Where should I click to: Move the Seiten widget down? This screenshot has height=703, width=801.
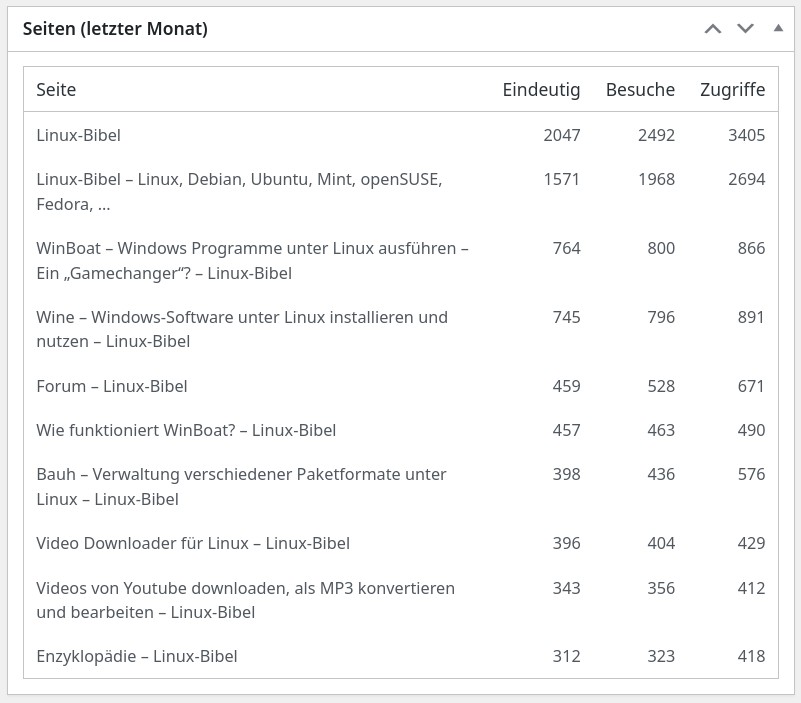[745, 29]
